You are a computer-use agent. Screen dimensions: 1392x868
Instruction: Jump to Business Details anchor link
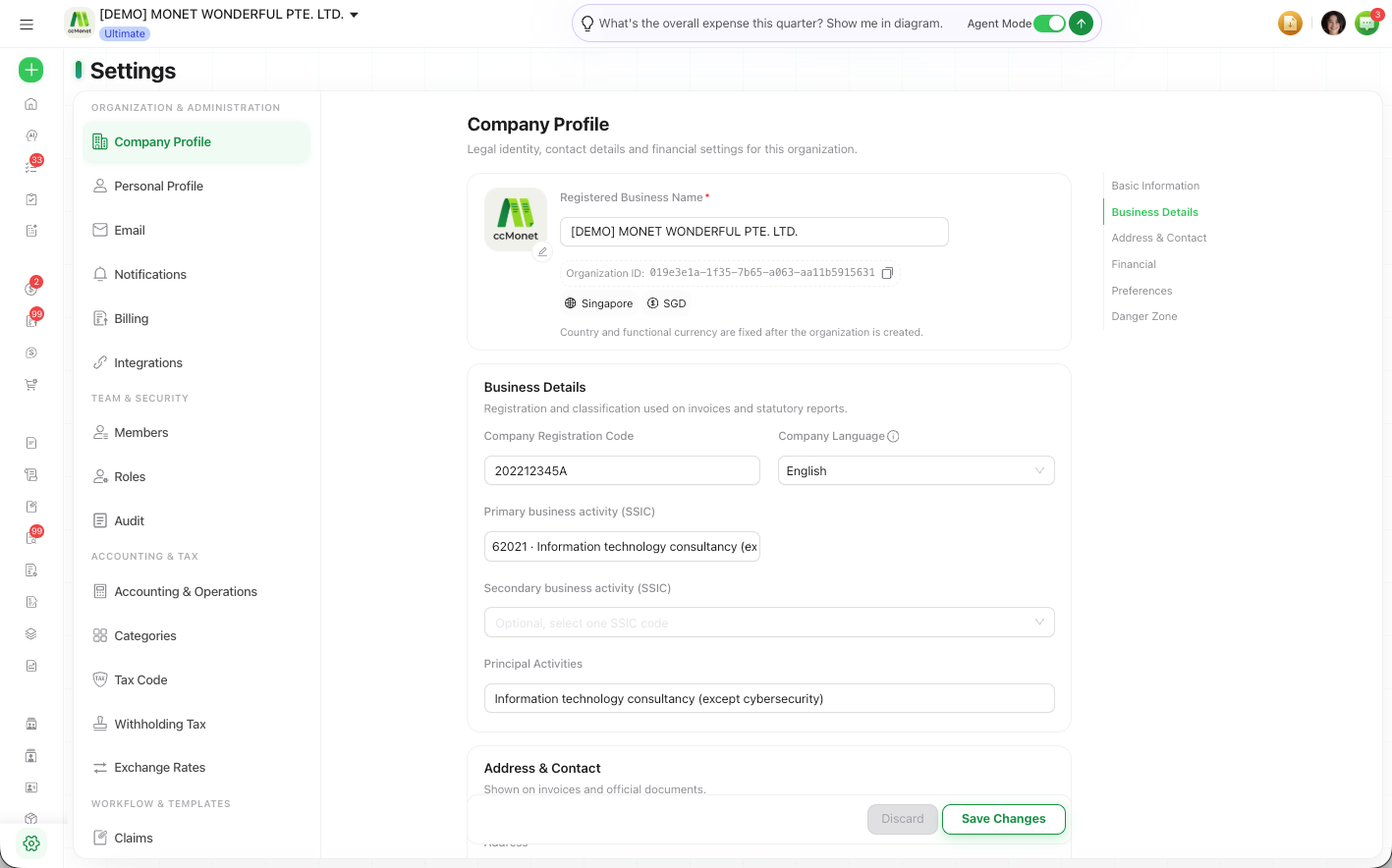(1154, 212)
